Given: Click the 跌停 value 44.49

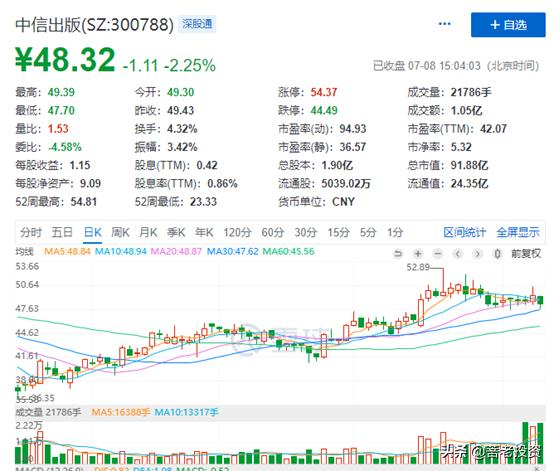Looking at the screenshot, I should 324,111.
